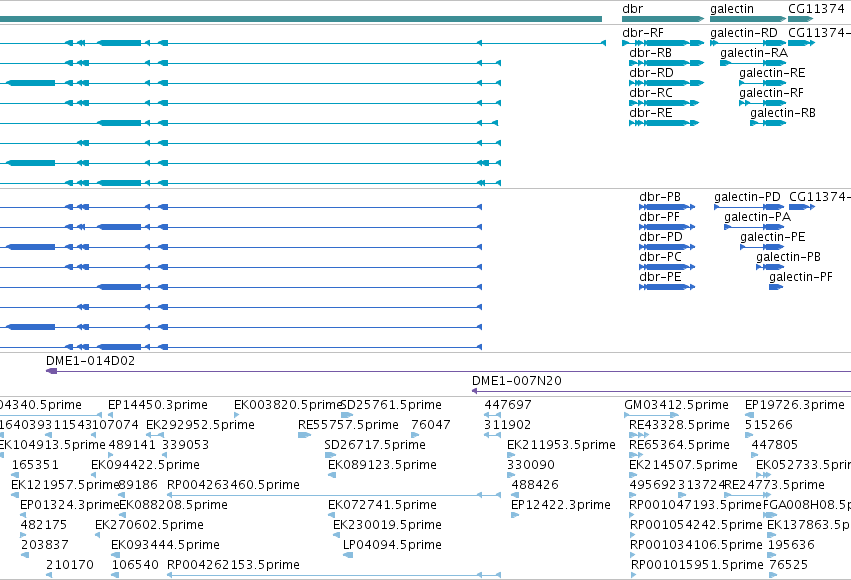
Task: Click feature 488426
Action: 535,485
